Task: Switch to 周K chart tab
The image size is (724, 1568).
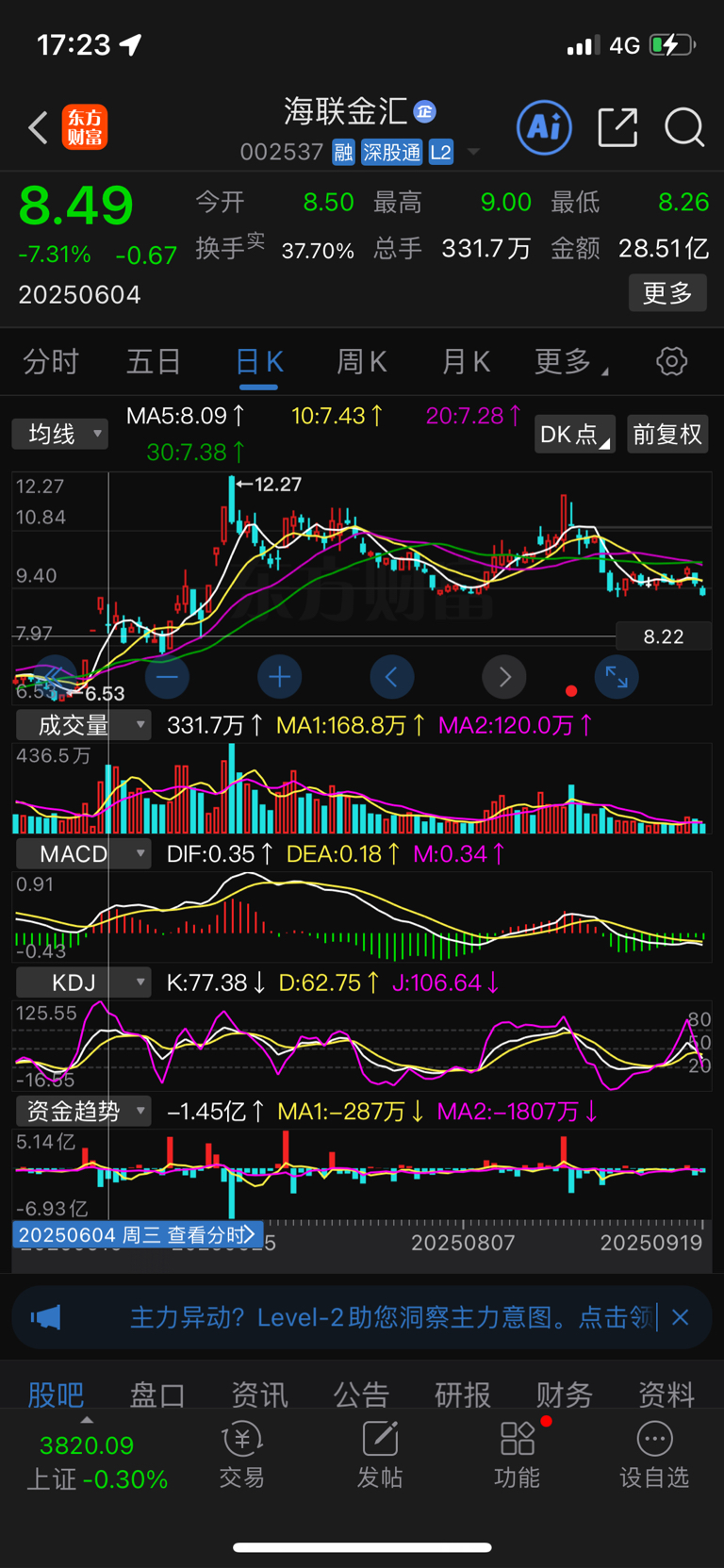Action: pos(362,361)
